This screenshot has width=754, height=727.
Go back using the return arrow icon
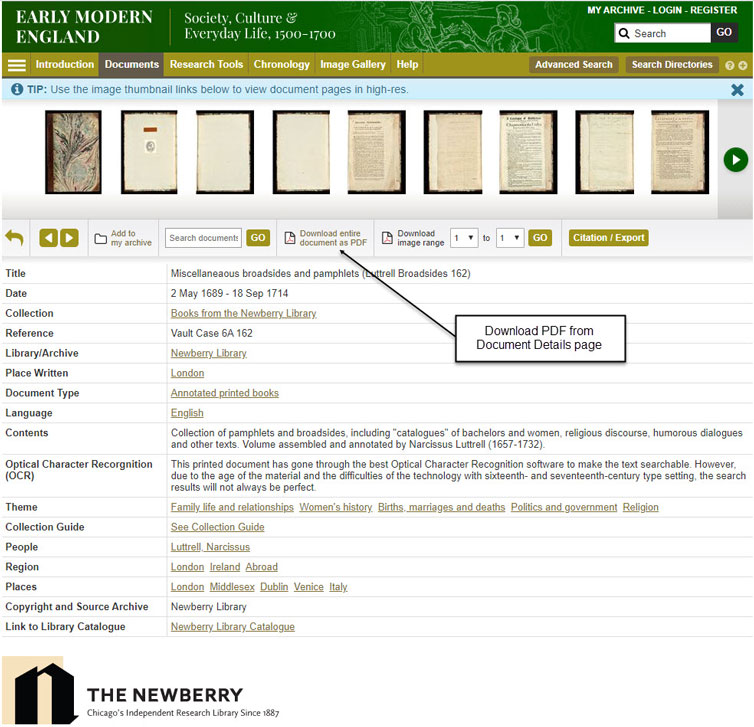point(14,238)
